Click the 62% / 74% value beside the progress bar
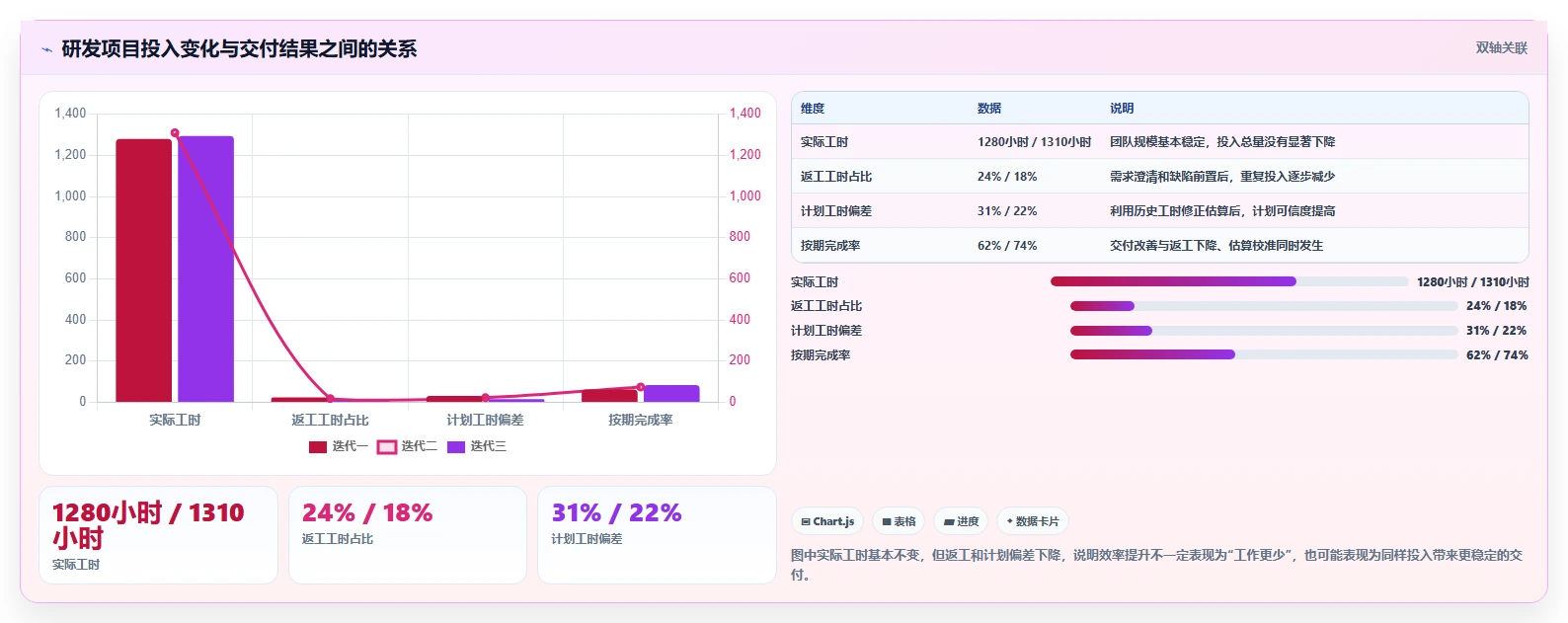Screen dimensions: 1568x623 1497,355
